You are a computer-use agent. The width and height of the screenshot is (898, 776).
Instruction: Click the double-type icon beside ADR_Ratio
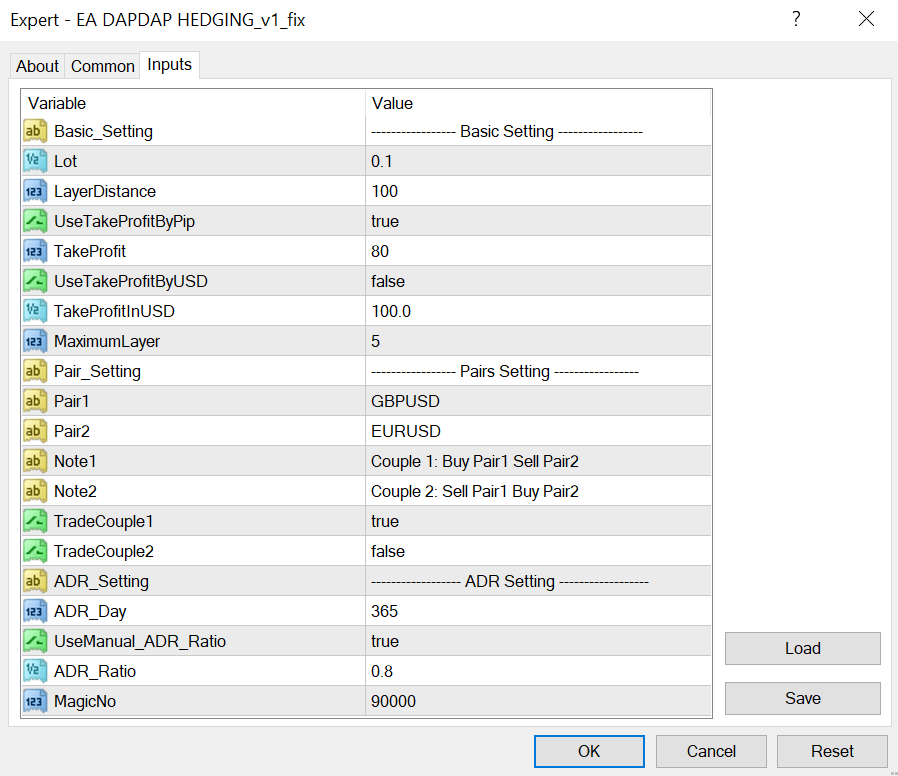tap(35, 671)
